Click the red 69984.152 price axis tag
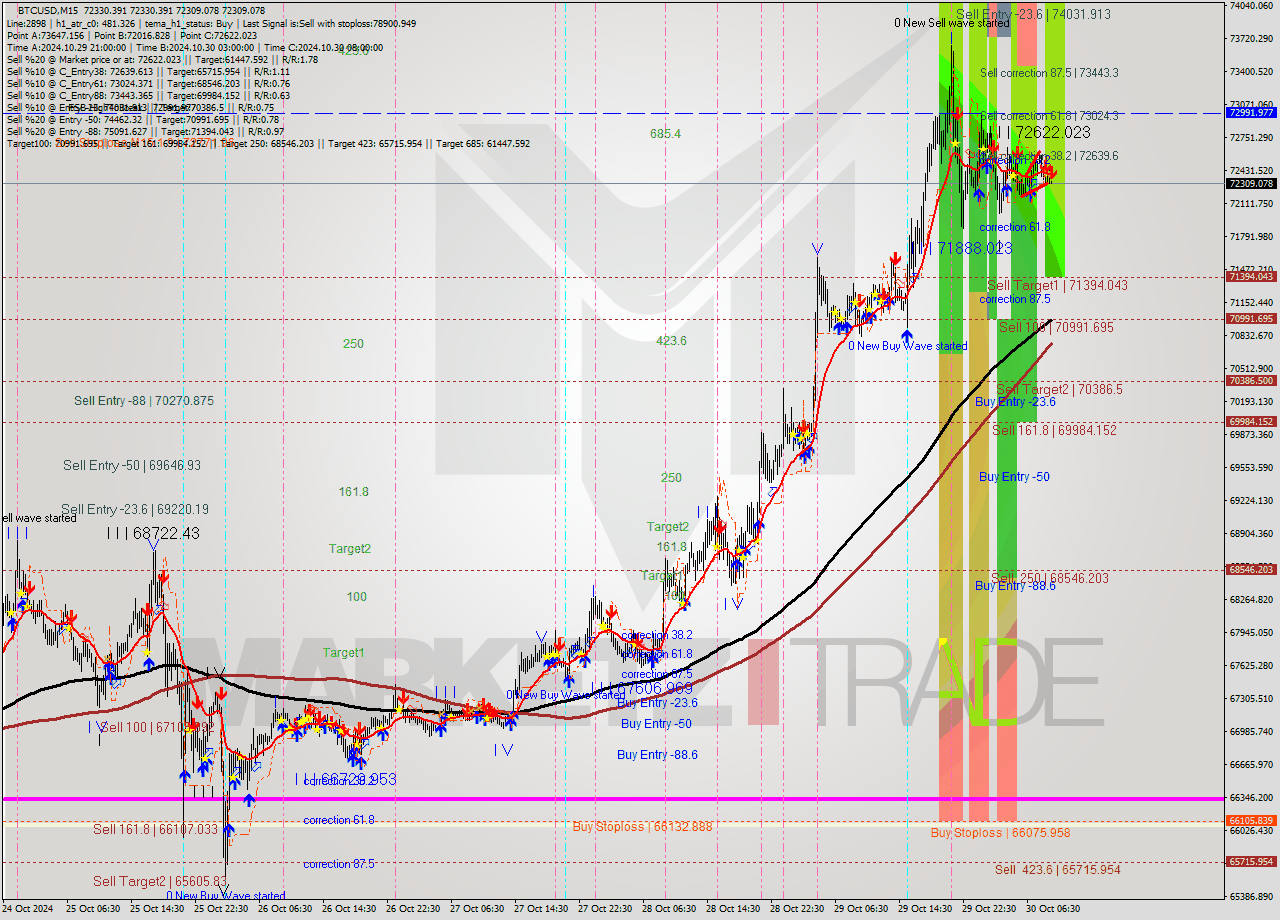1280x920 pixels. tap(1250, 421)
